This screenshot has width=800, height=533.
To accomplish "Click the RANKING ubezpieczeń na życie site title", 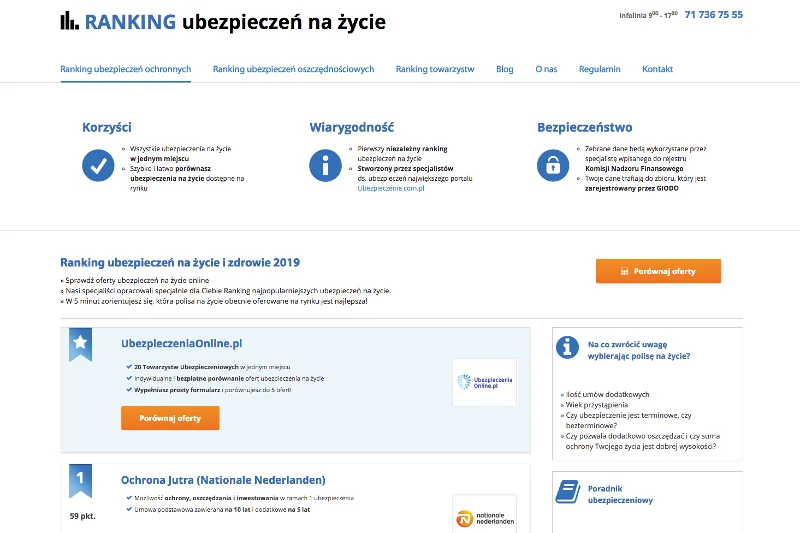I will coord(235,22).
